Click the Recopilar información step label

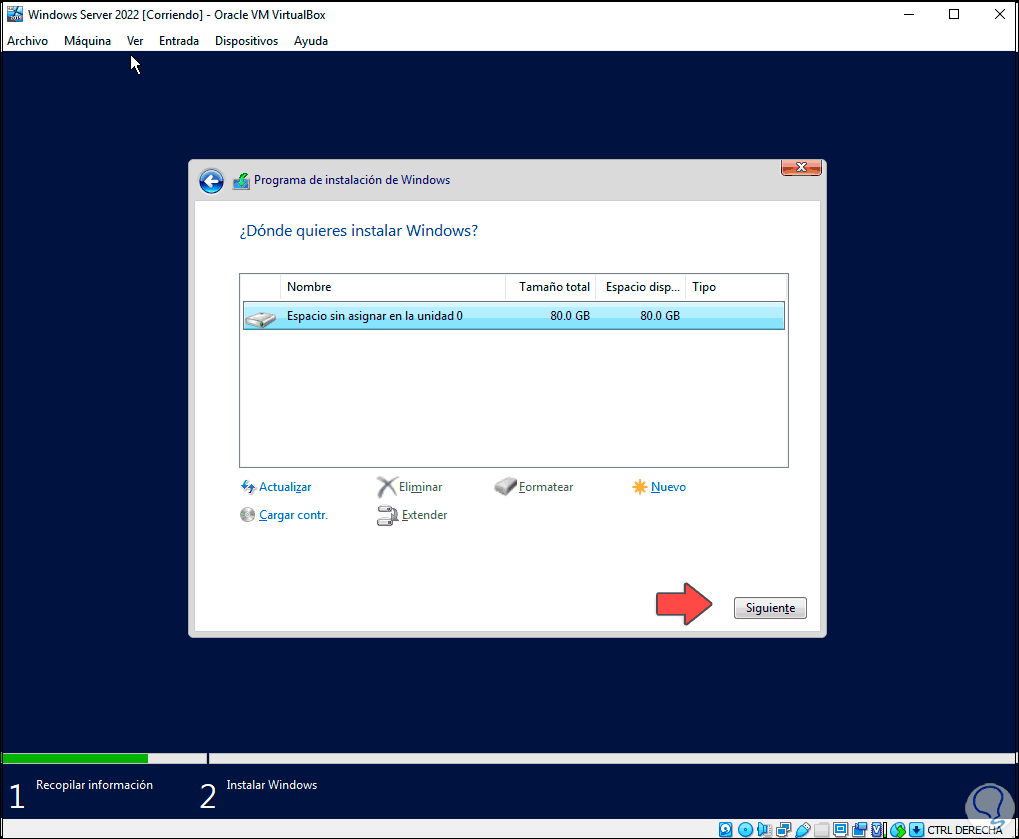point(94,785)
